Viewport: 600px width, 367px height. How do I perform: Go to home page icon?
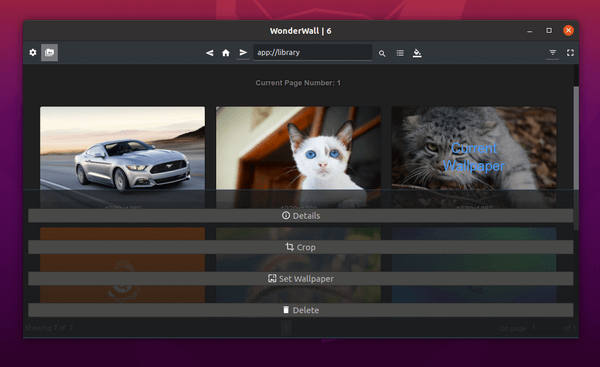coord(226,53)
